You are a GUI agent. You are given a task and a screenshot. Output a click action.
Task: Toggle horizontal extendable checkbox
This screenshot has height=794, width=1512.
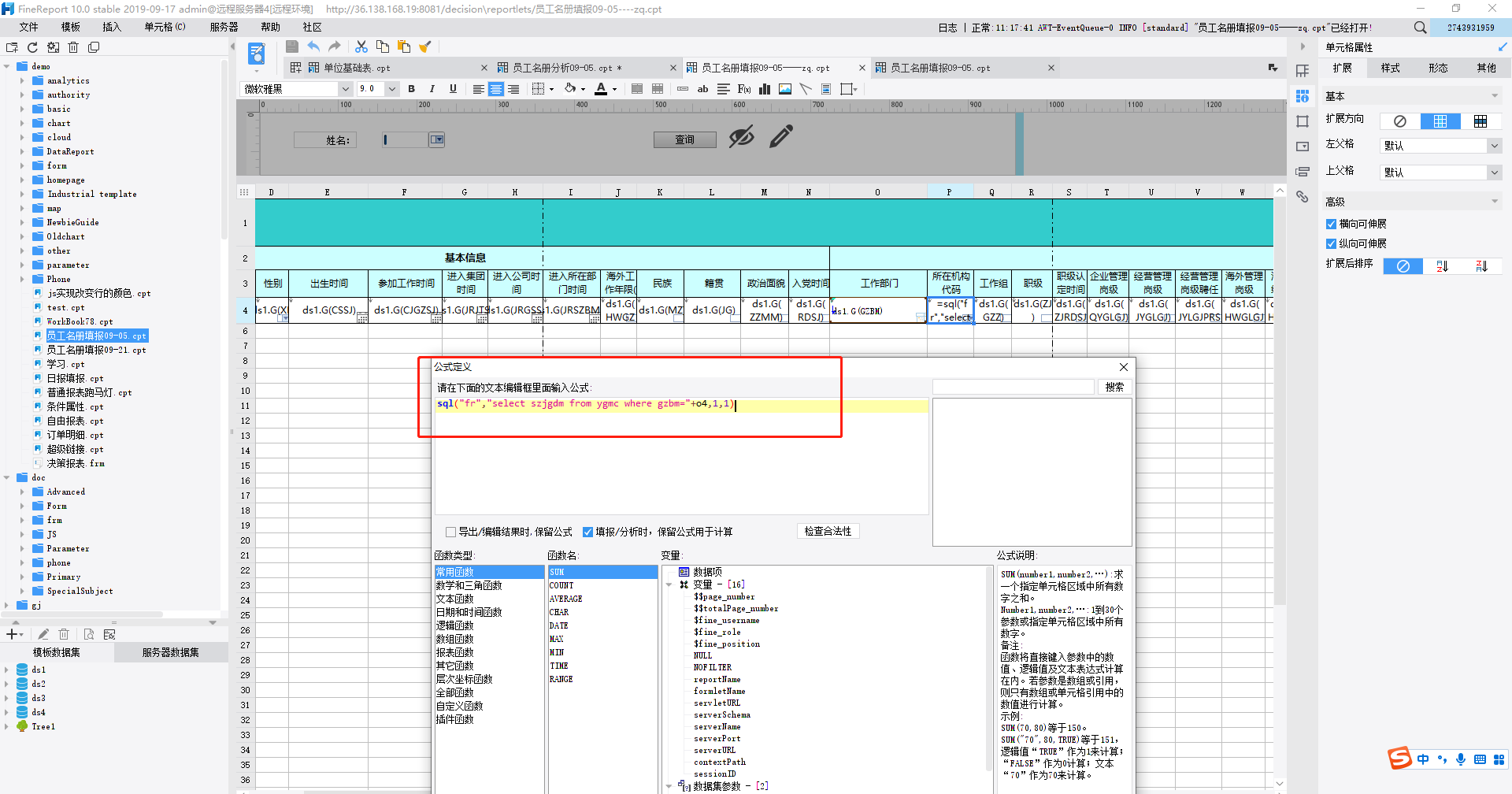click(1331, 224)
